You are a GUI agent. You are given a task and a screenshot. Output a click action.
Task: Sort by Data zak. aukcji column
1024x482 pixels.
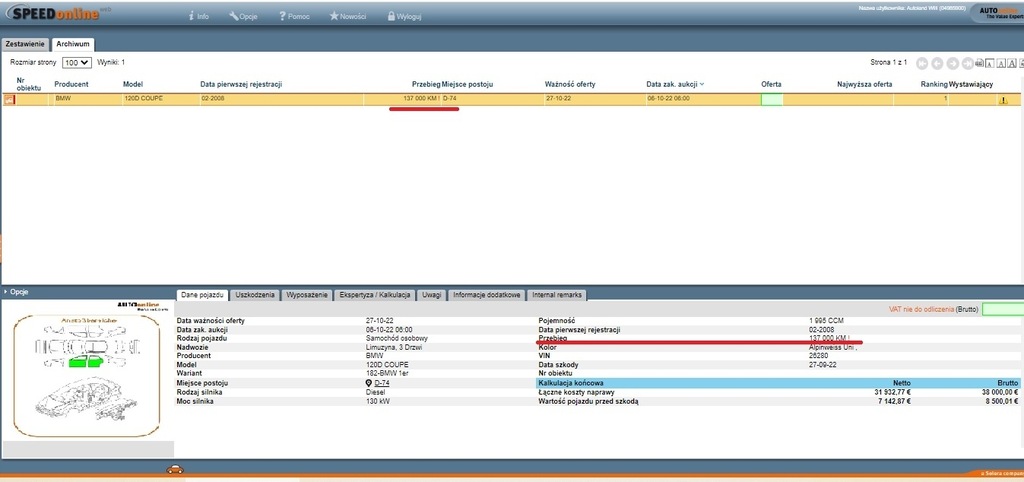tap(675, 84)
